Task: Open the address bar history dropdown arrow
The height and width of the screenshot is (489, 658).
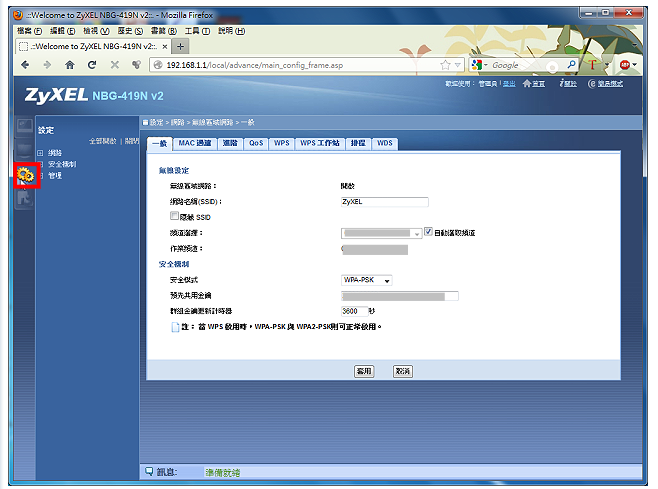Action: pos(458,65)
